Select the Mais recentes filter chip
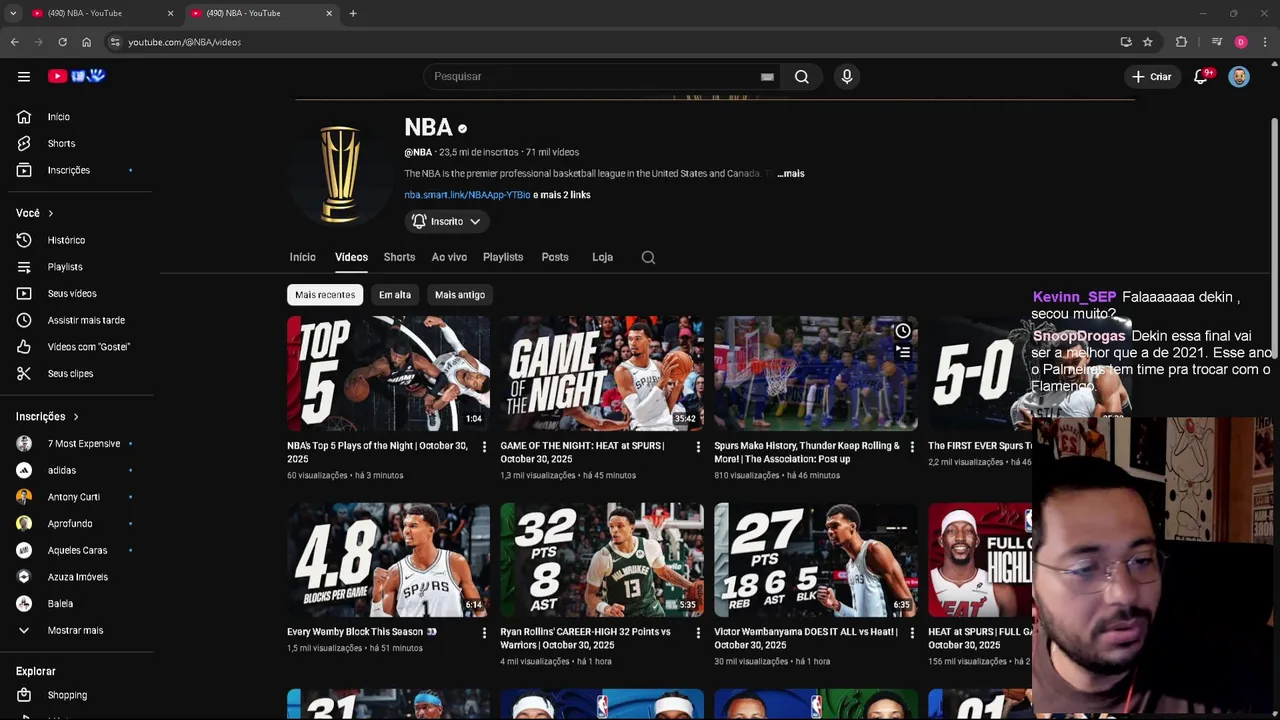The image size is (1280, 720). click(x=325, y=295)
